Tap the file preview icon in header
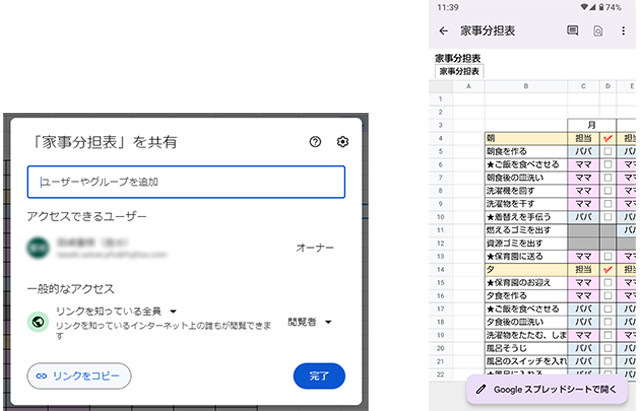The image size is (640, 411). 598,31
